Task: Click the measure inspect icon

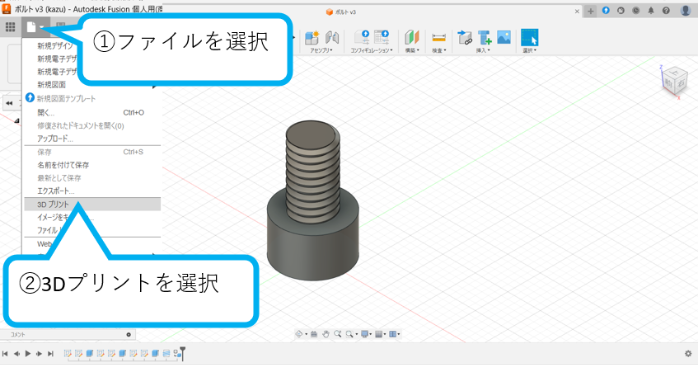Action: point(438,38)
